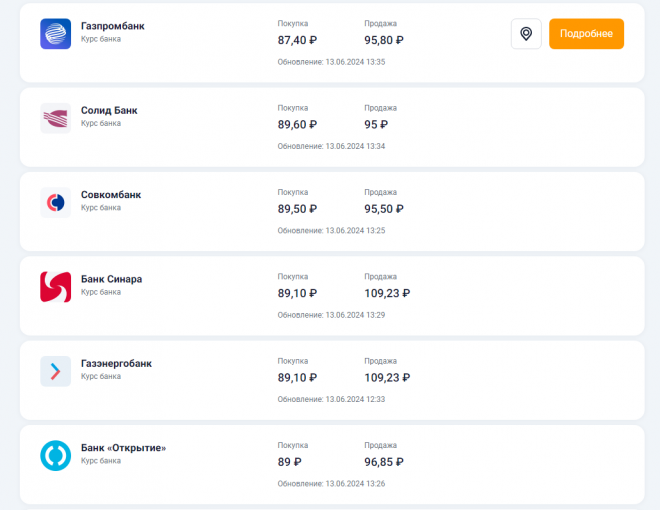Open the Банк «Открытие» name link

(x=123, y=448)
